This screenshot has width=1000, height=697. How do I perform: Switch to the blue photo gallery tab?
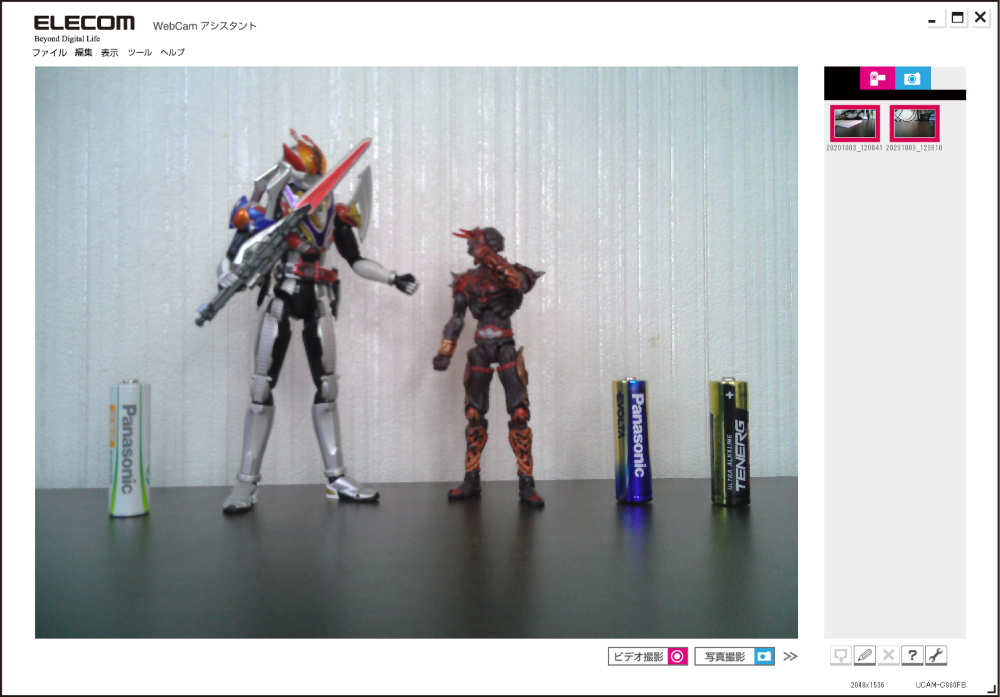913,78
